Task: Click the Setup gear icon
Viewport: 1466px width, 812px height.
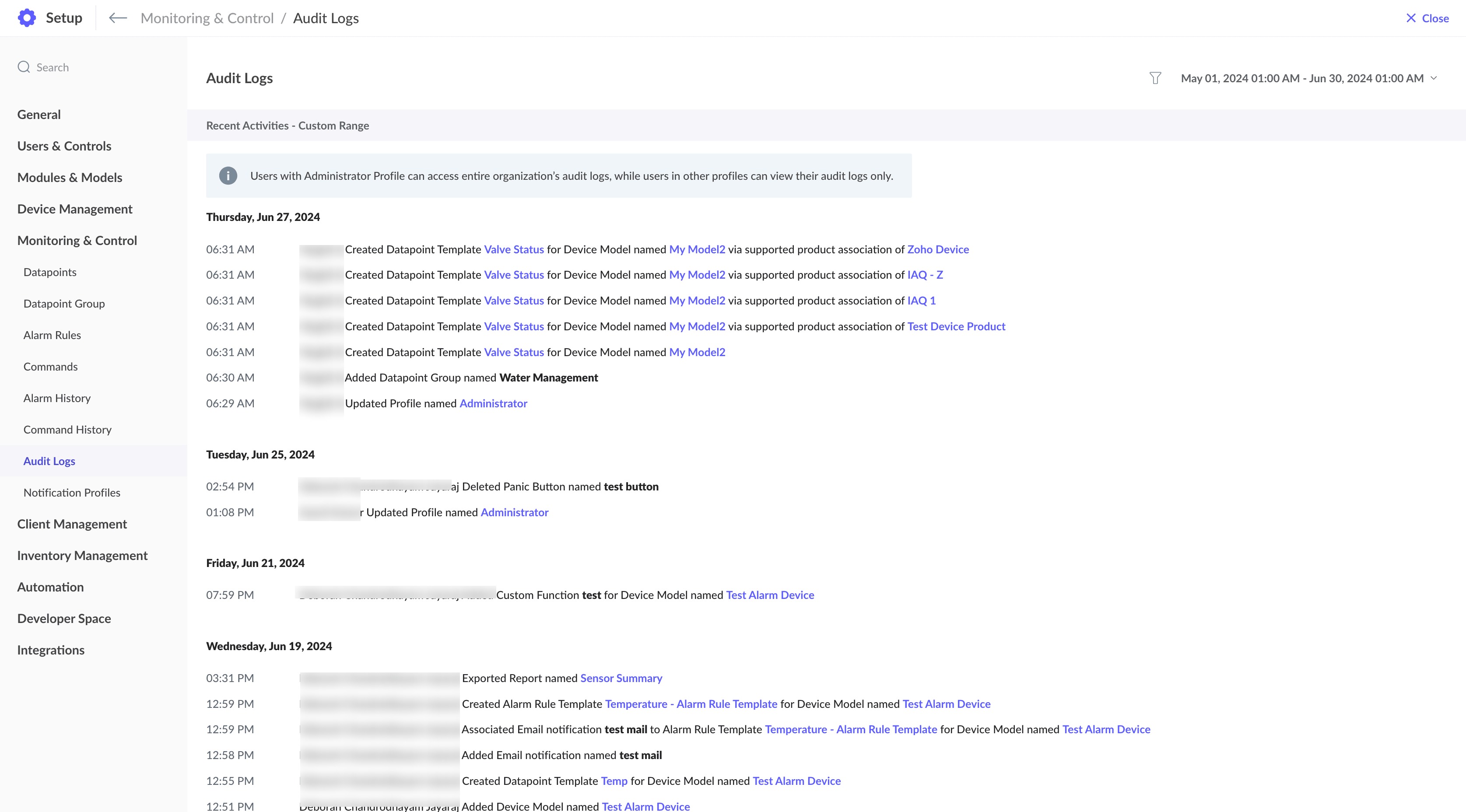Action: tap(27, 18)
